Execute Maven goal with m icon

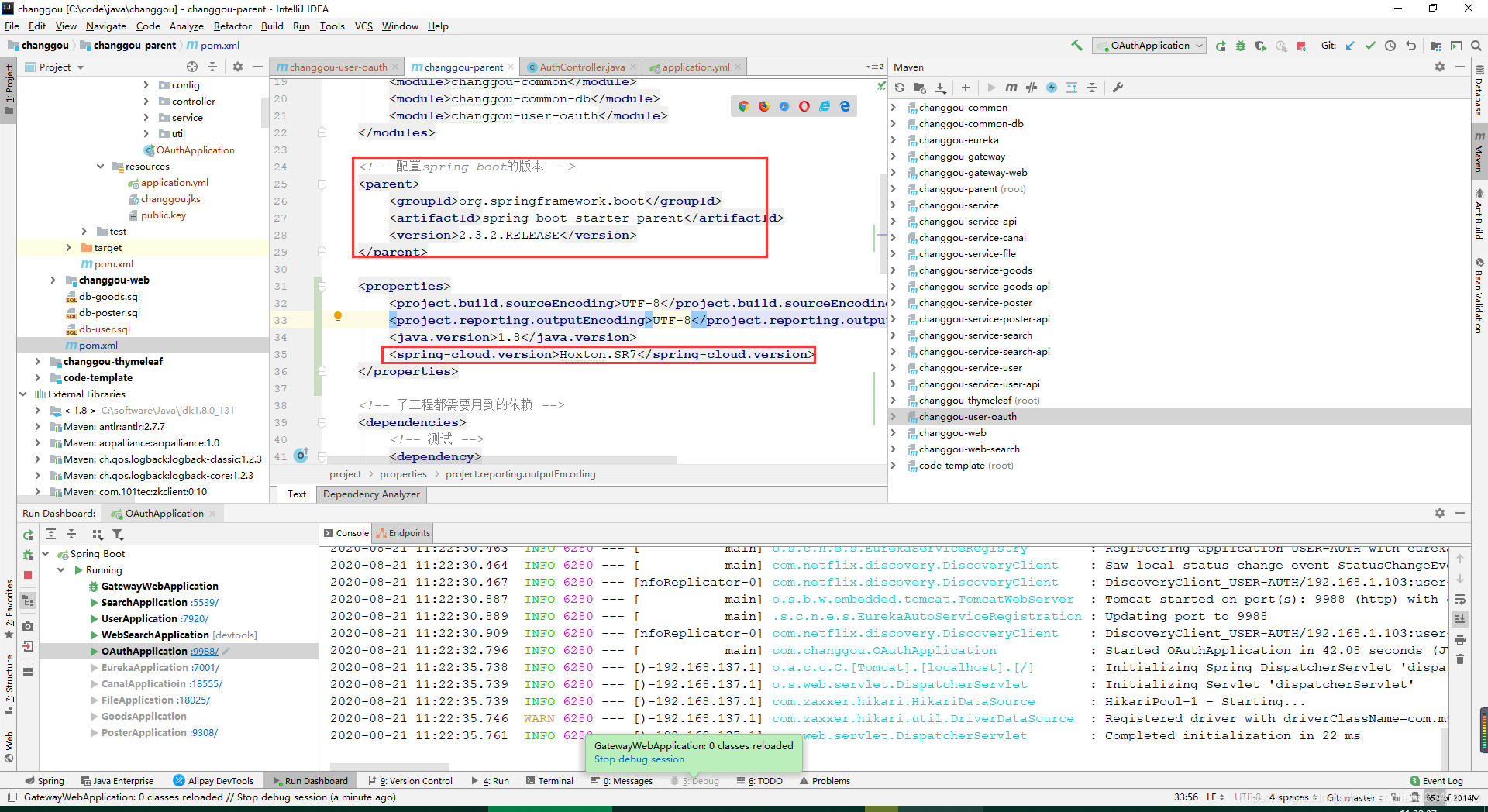pos(1011,88)
